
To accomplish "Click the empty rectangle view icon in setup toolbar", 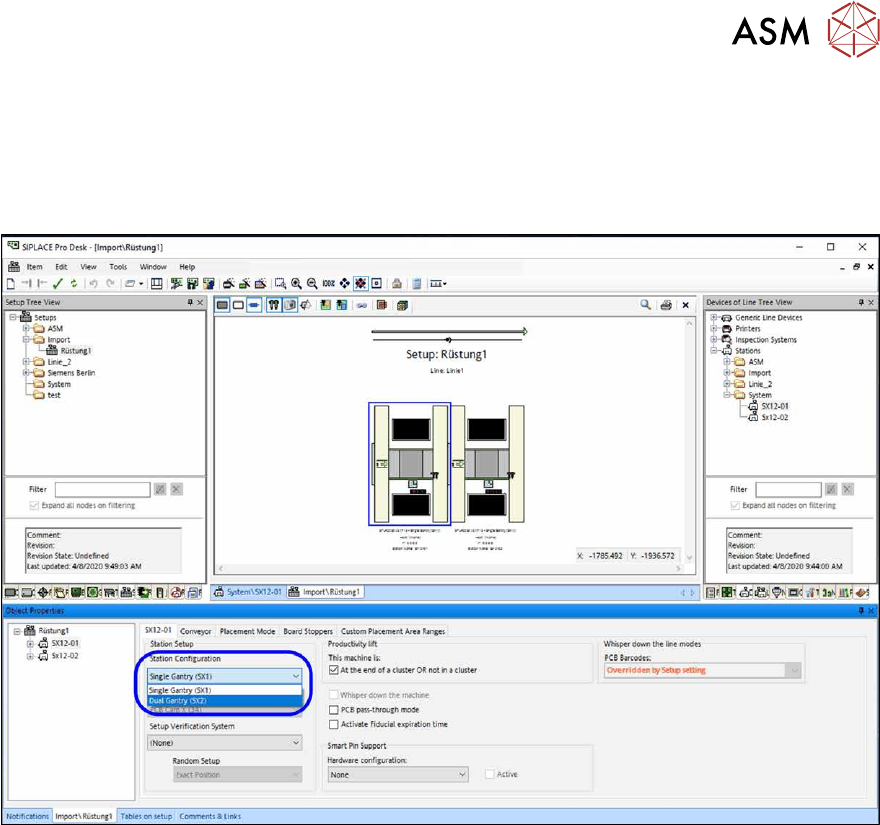I will tap(238, 305).
